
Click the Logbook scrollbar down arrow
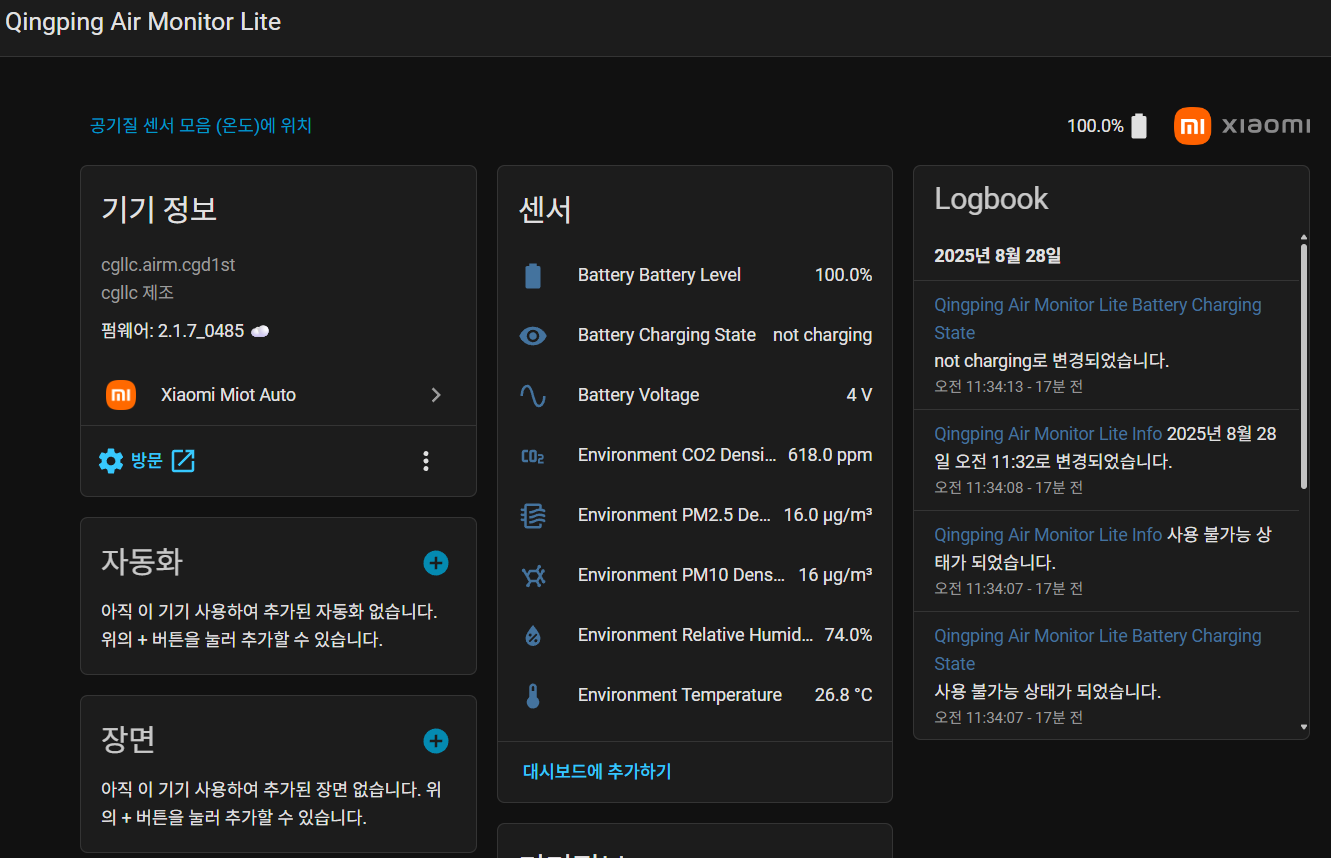[x=1304, y=727]
